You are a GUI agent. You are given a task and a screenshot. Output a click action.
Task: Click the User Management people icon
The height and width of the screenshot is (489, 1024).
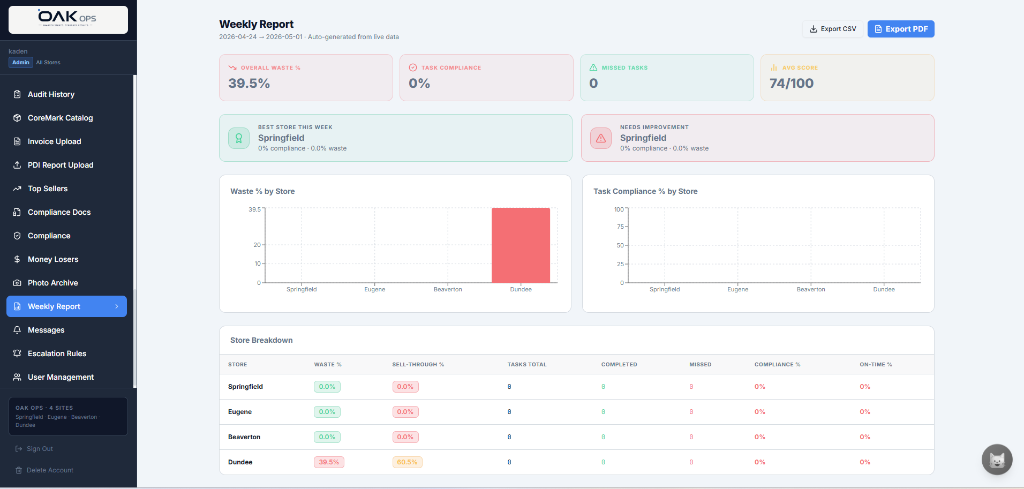pyautogui.click(x=17, y=377)
